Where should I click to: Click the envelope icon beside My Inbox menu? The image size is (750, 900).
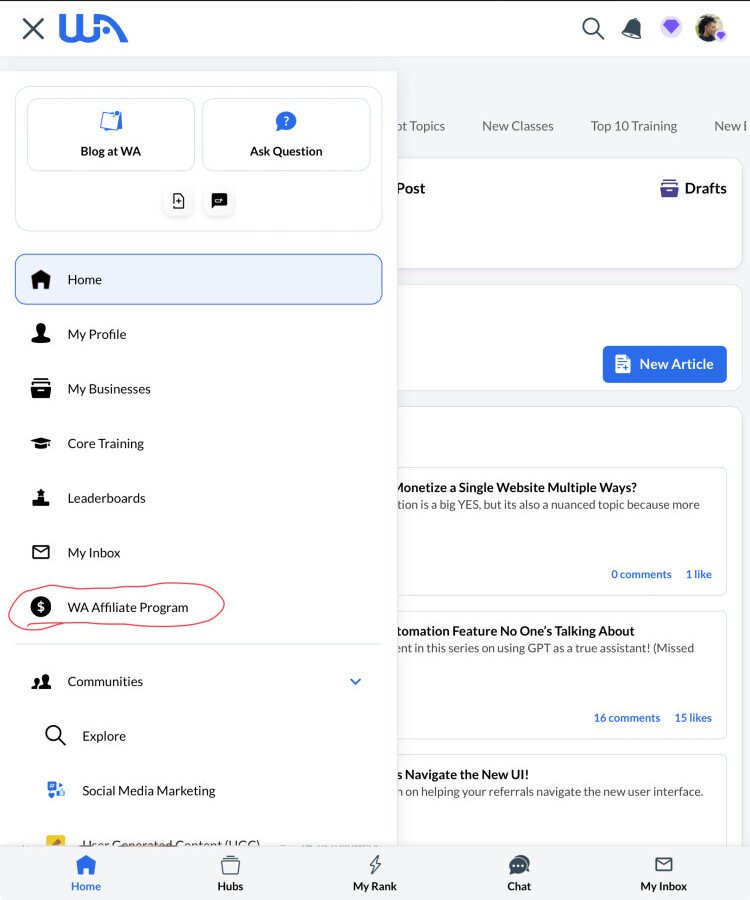coord(41,552)
